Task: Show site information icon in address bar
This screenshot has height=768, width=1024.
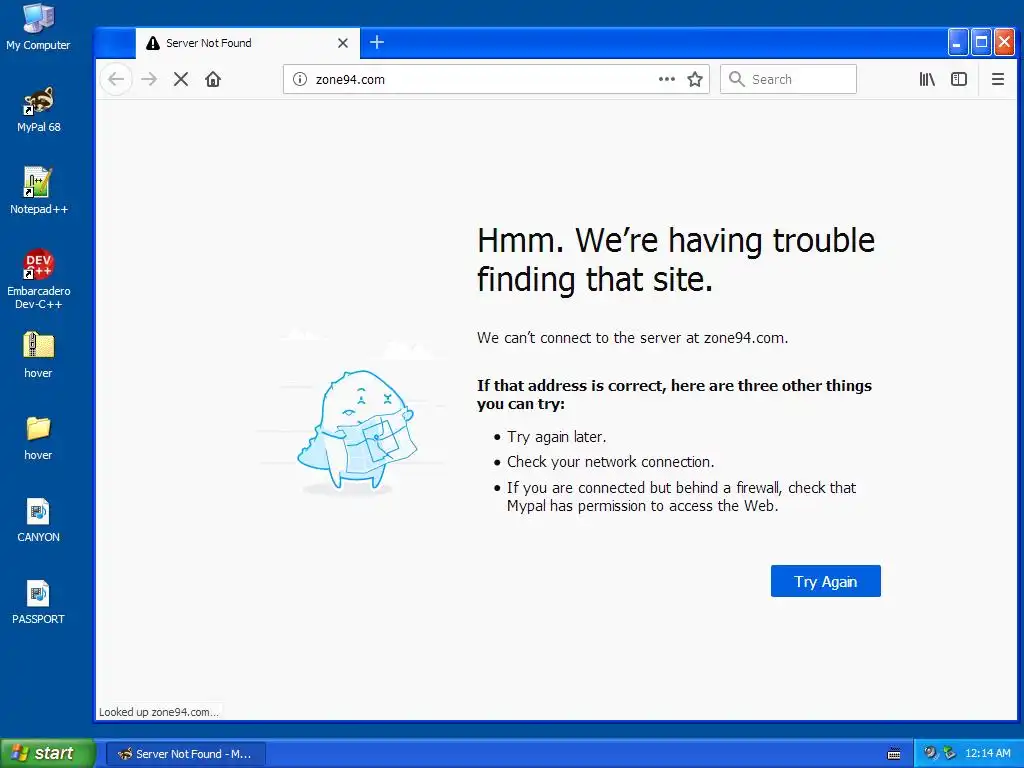Action: [x=300, y=79]
